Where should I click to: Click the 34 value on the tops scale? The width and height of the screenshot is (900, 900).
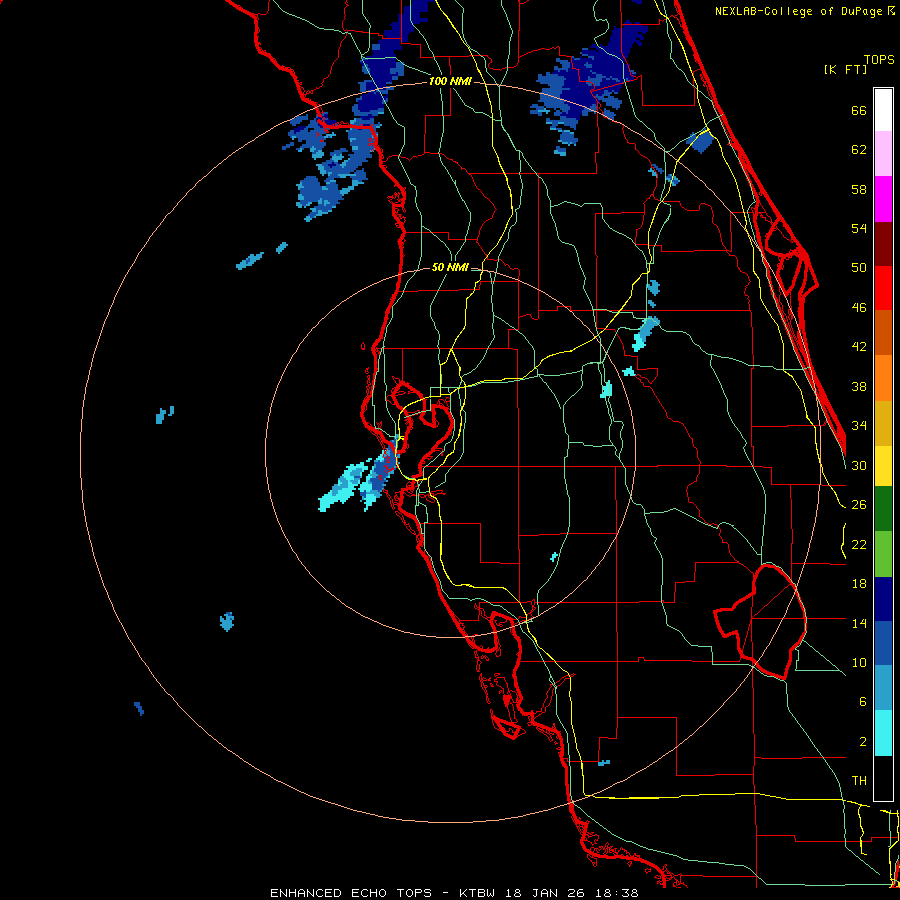coord(859,426)
